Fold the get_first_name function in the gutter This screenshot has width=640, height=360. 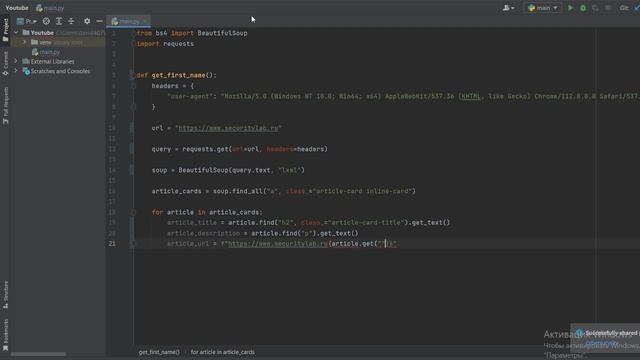[132, 75]
